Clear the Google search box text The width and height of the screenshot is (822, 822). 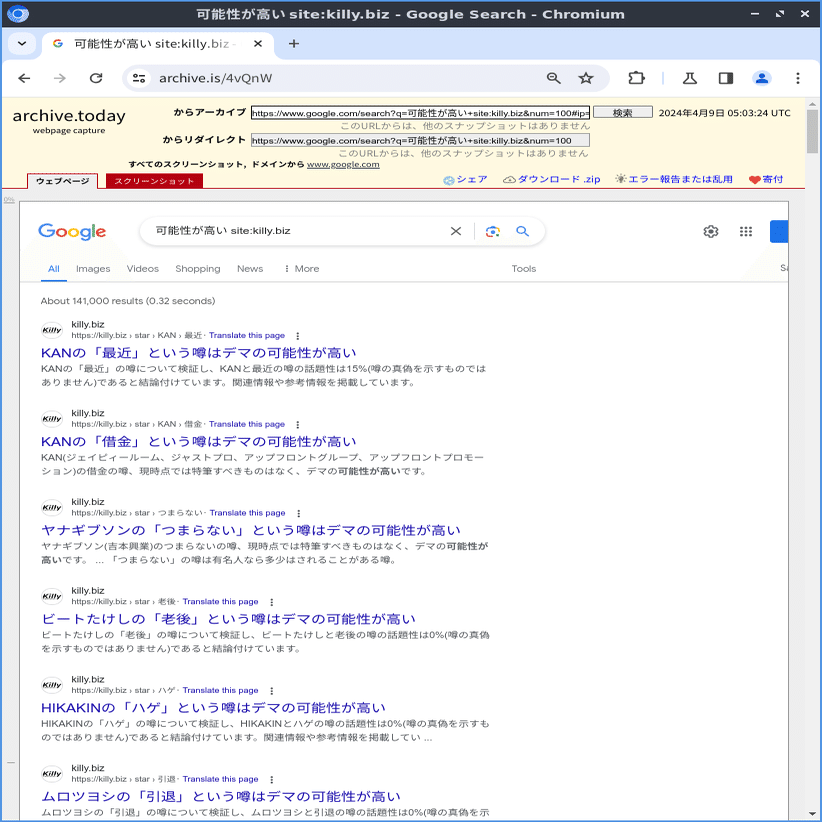coord(456,231)
